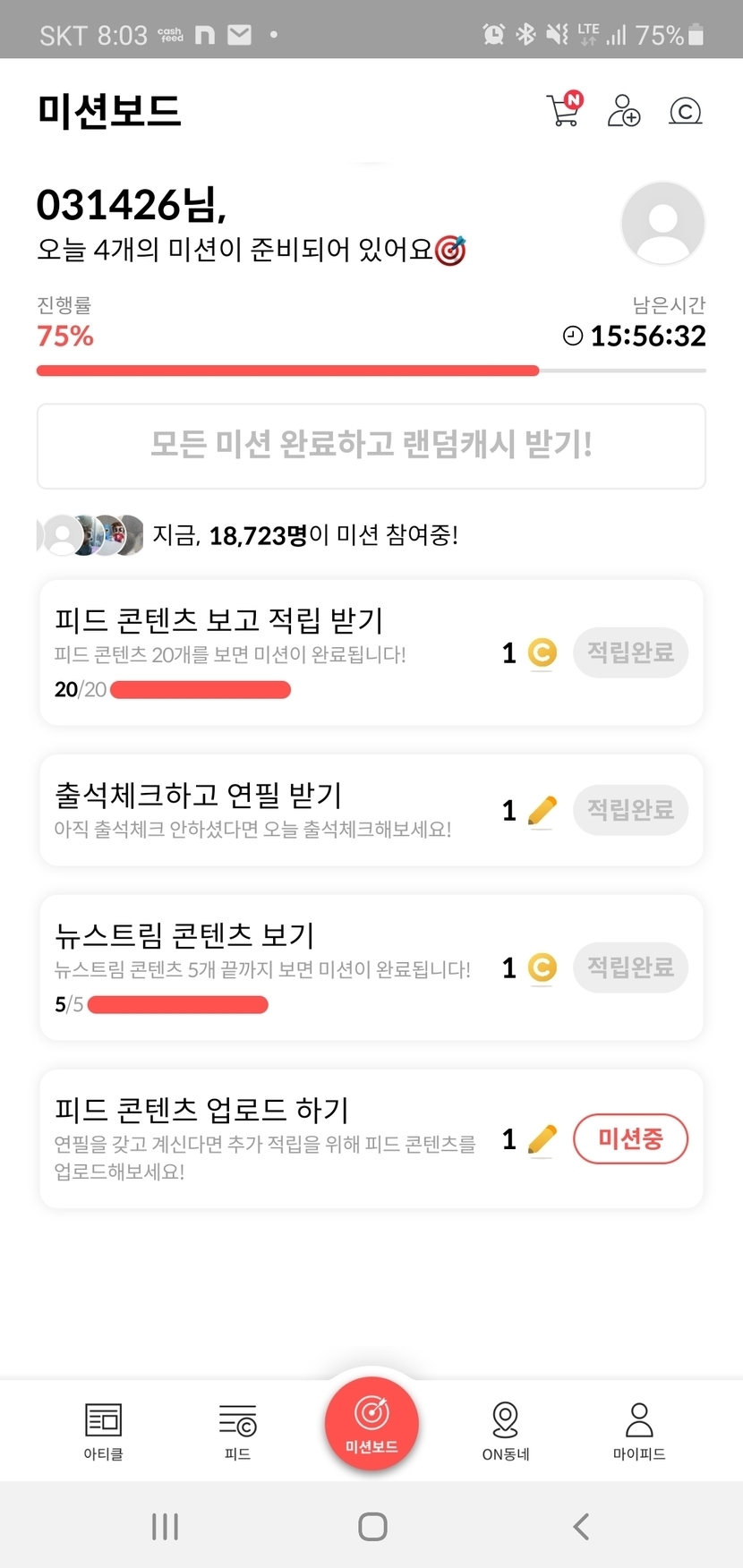Tap 적립완료 for 뉴스트림 콘텐츠 보기
743x1568 pixels.
coord(630,967)
